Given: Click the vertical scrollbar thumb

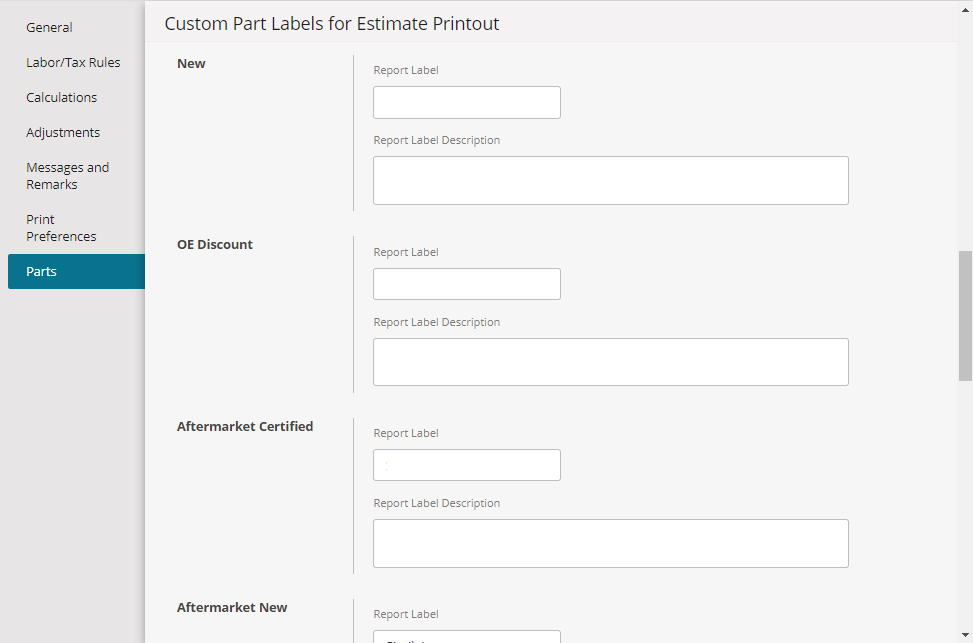Looking at the screenshot, I should [x=965, y=315].
